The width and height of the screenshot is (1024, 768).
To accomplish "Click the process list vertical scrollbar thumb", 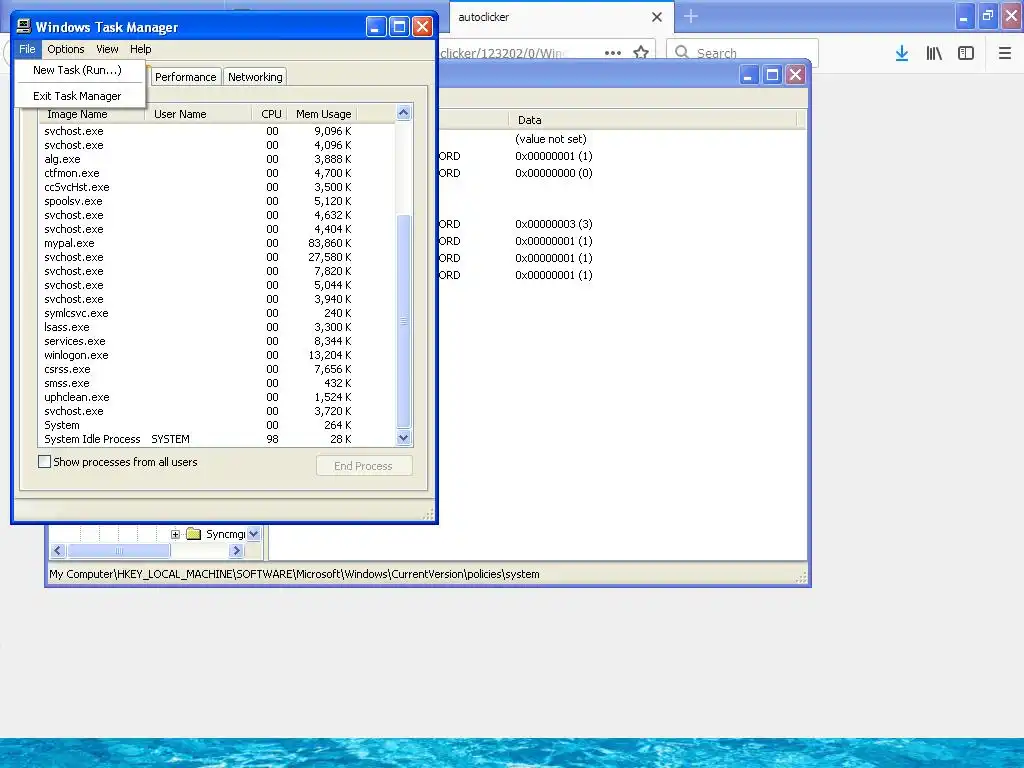I will tap(404, 321).
